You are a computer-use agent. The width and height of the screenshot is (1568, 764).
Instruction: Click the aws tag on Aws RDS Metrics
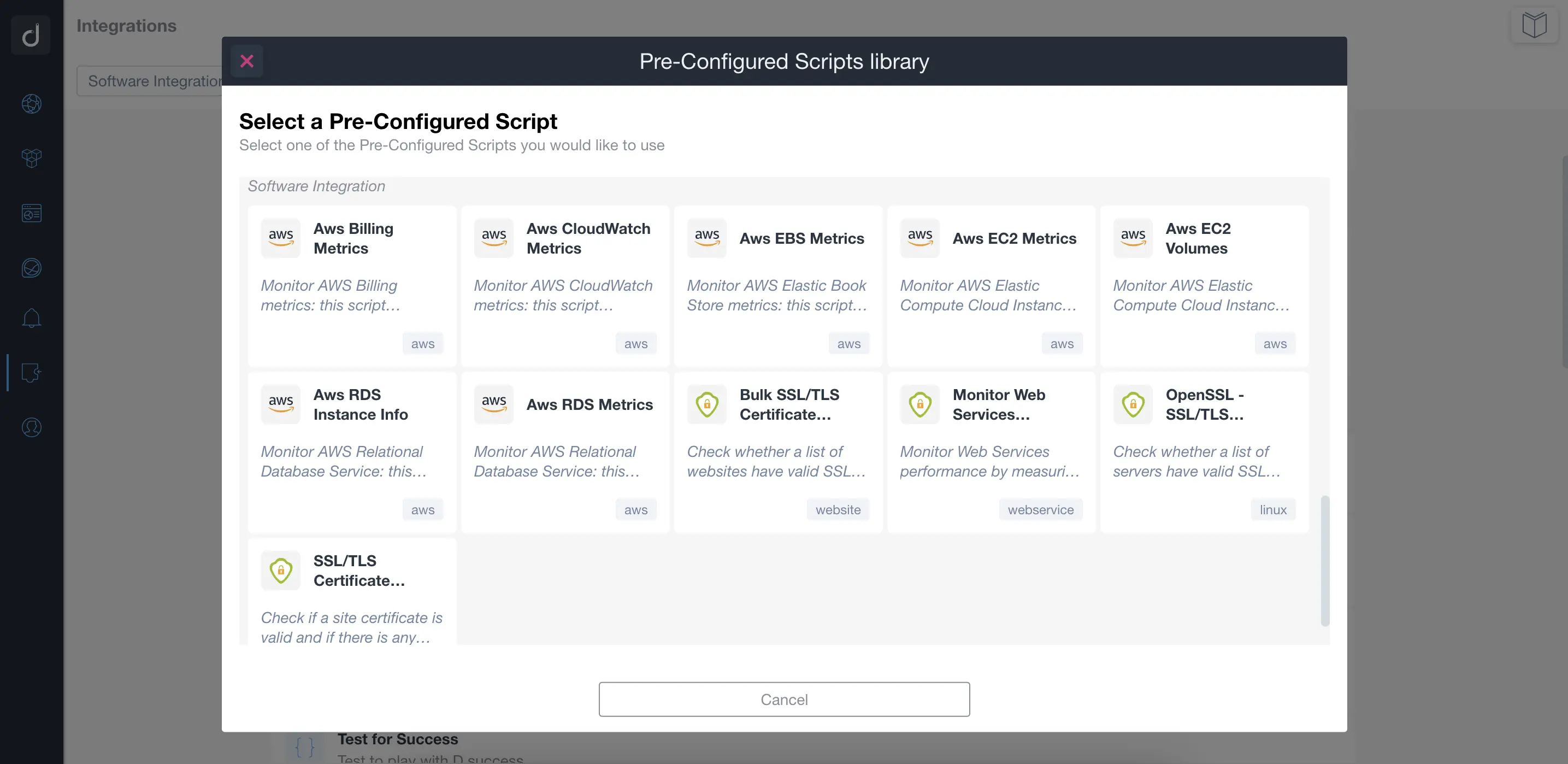[635, 509]
